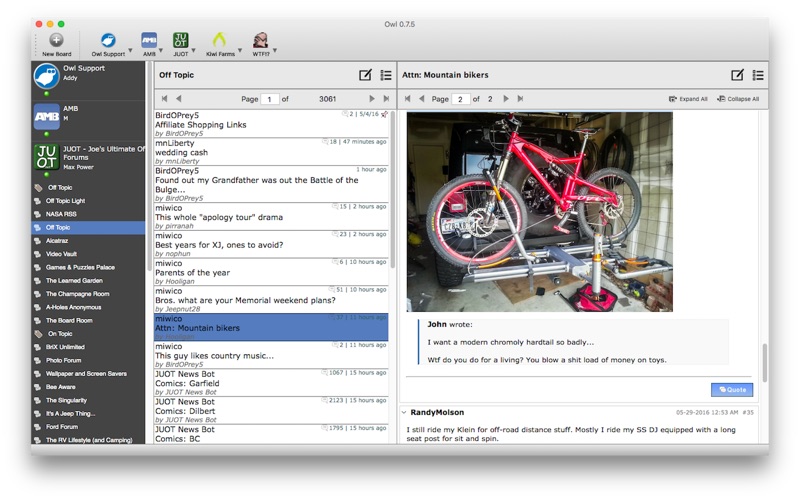Jump to last page of Mountain bikers thread

[520, 98]
